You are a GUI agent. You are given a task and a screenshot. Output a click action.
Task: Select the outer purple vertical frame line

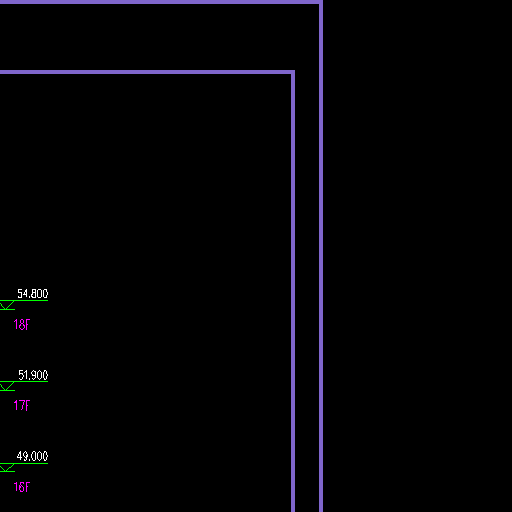click(x=321, y=256)
